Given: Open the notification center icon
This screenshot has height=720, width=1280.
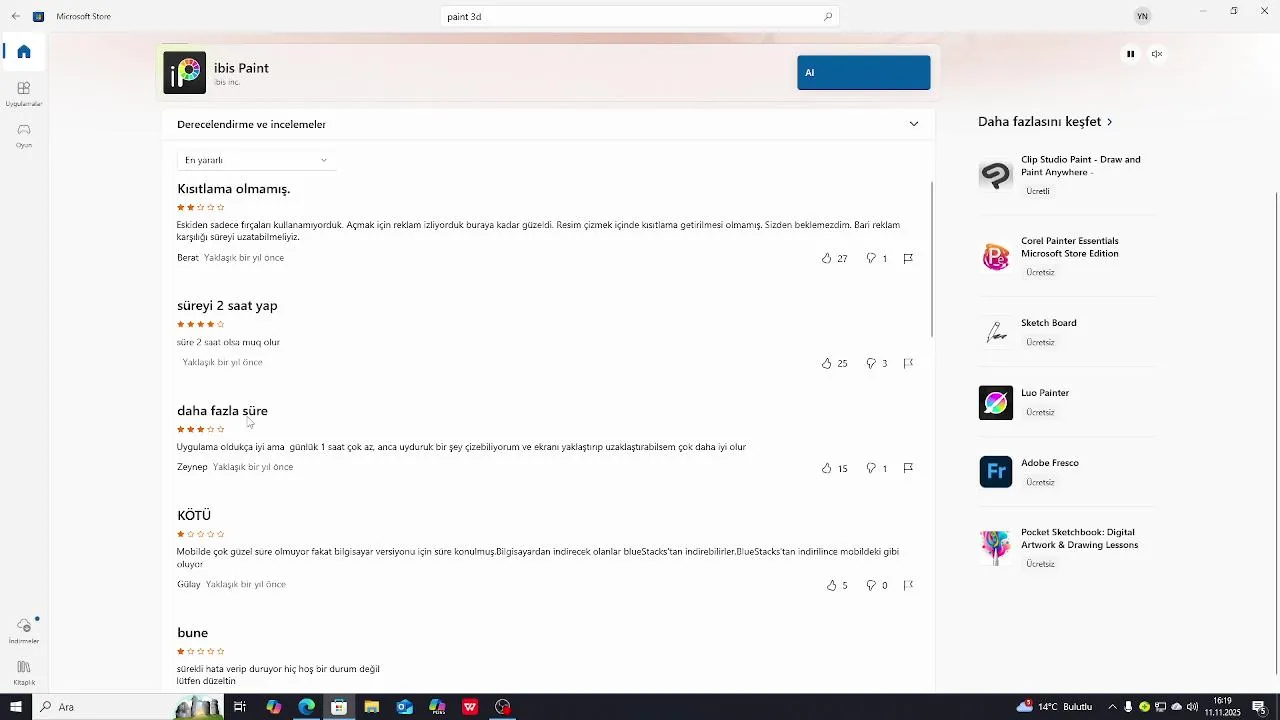Looking at the screenshot, I should (x=1260, y=707).
